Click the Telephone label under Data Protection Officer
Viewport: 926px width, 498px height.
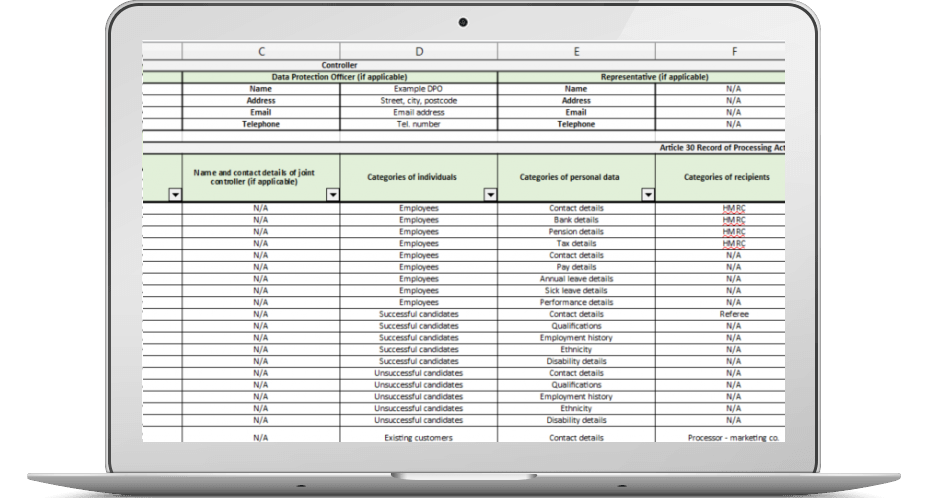pyautogui.click(x=261, y=124)
